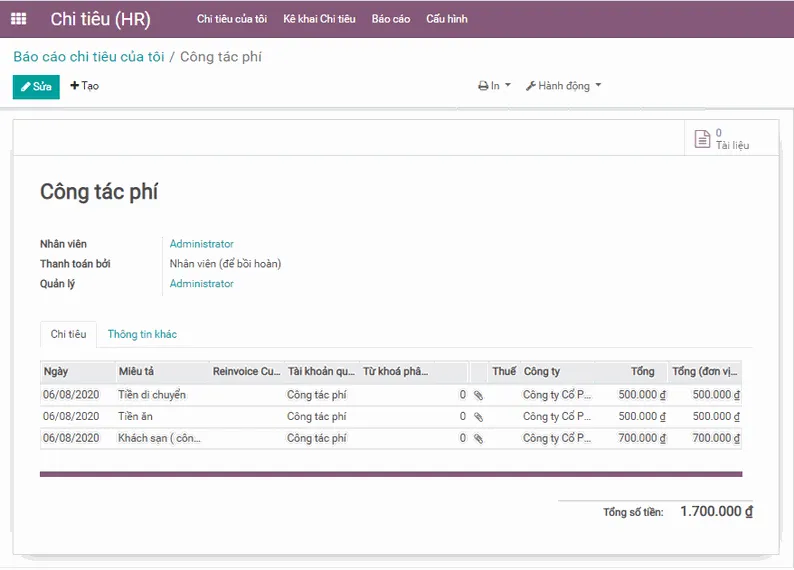Sort by Reinvoice Cu... column header
The width and height of the screenshot is (794, 570).
(x=247, y=372)
